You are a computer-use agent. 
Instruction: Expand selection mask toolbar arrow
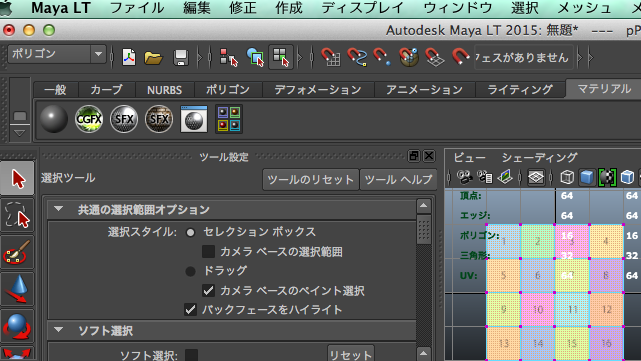point(300,57)
